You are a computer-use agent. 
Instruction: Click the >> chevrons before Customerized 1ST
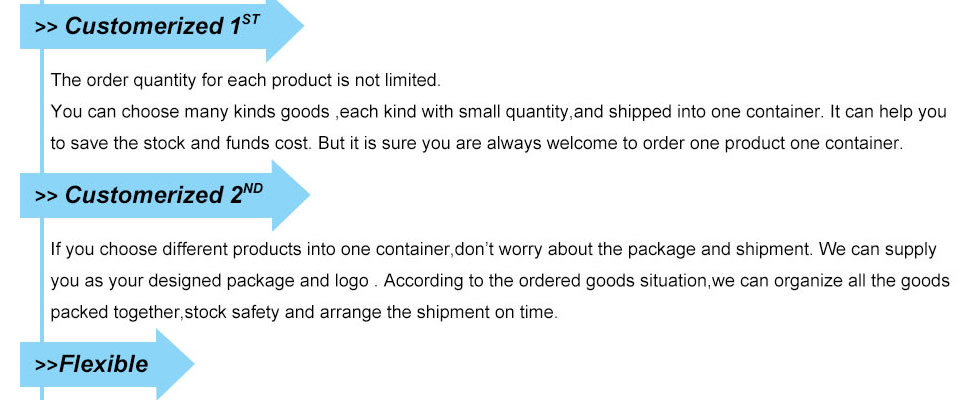point(46,28)
